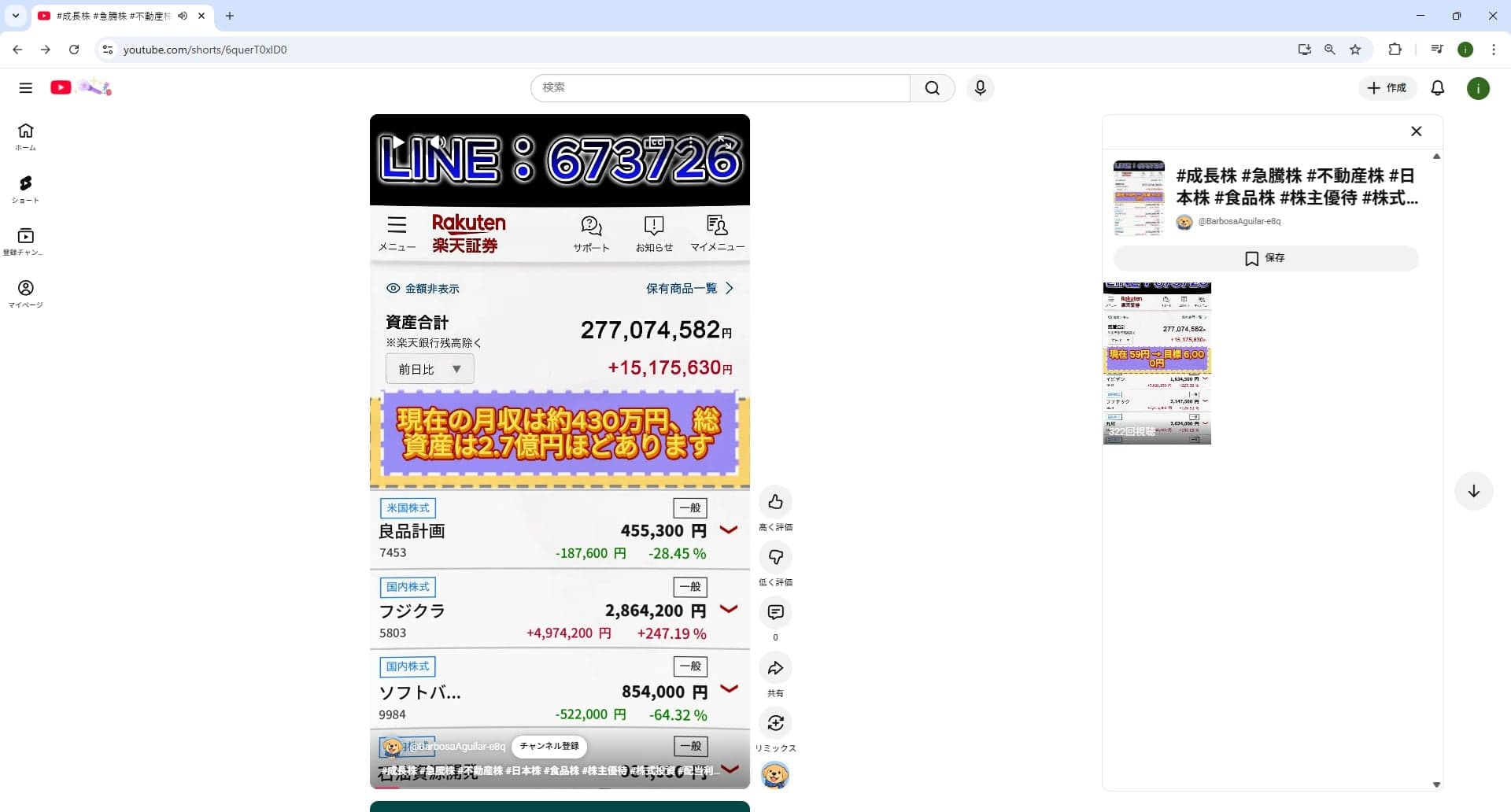Enter fullscreen on the Shorts player

(725, 142)
